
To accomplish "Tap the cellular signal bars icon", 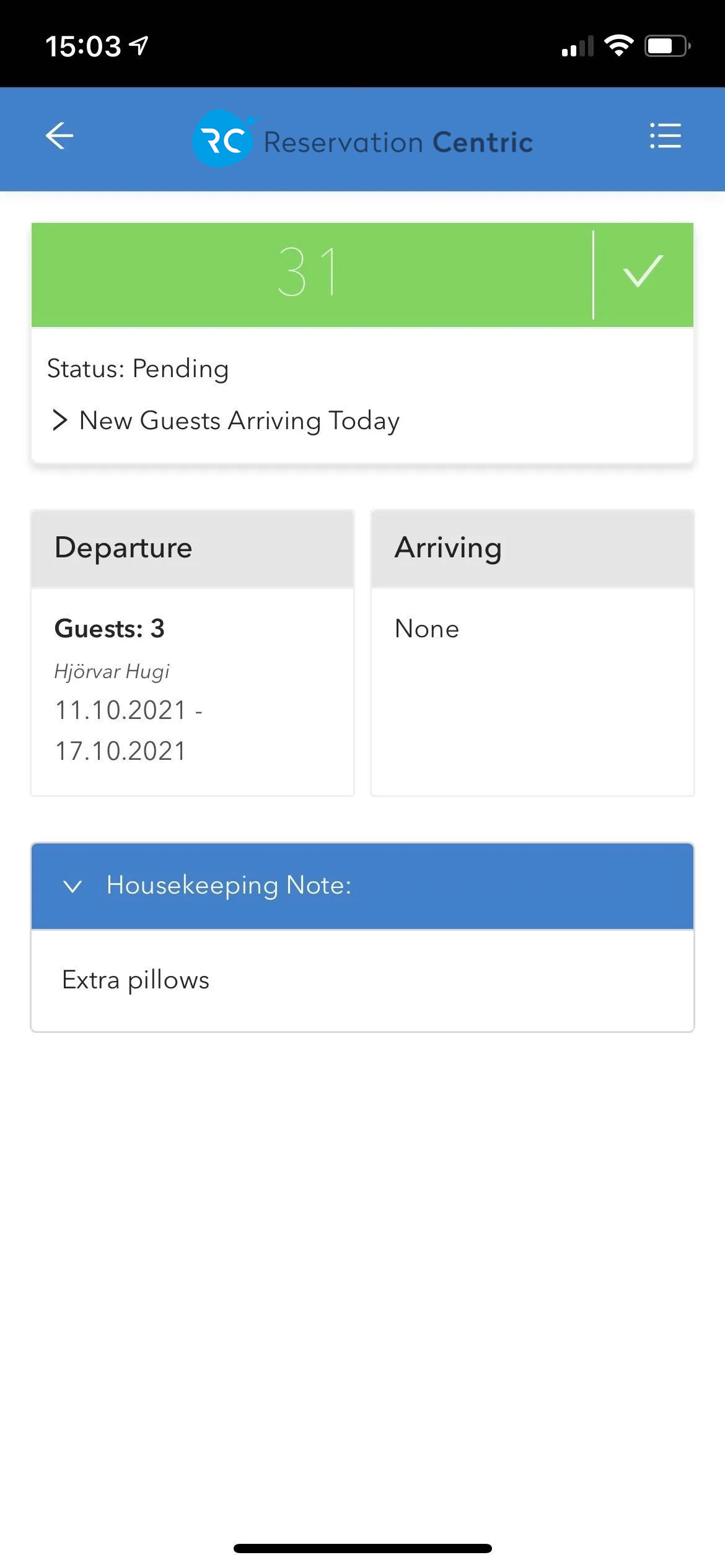I will (577, 46).
